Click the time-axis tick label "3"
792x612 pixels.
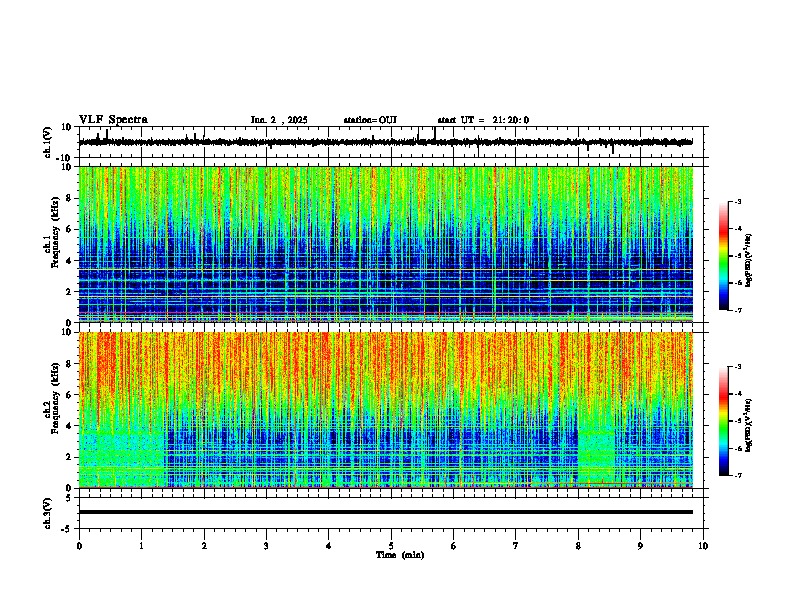pyautogui.click(x=266, y=546)
